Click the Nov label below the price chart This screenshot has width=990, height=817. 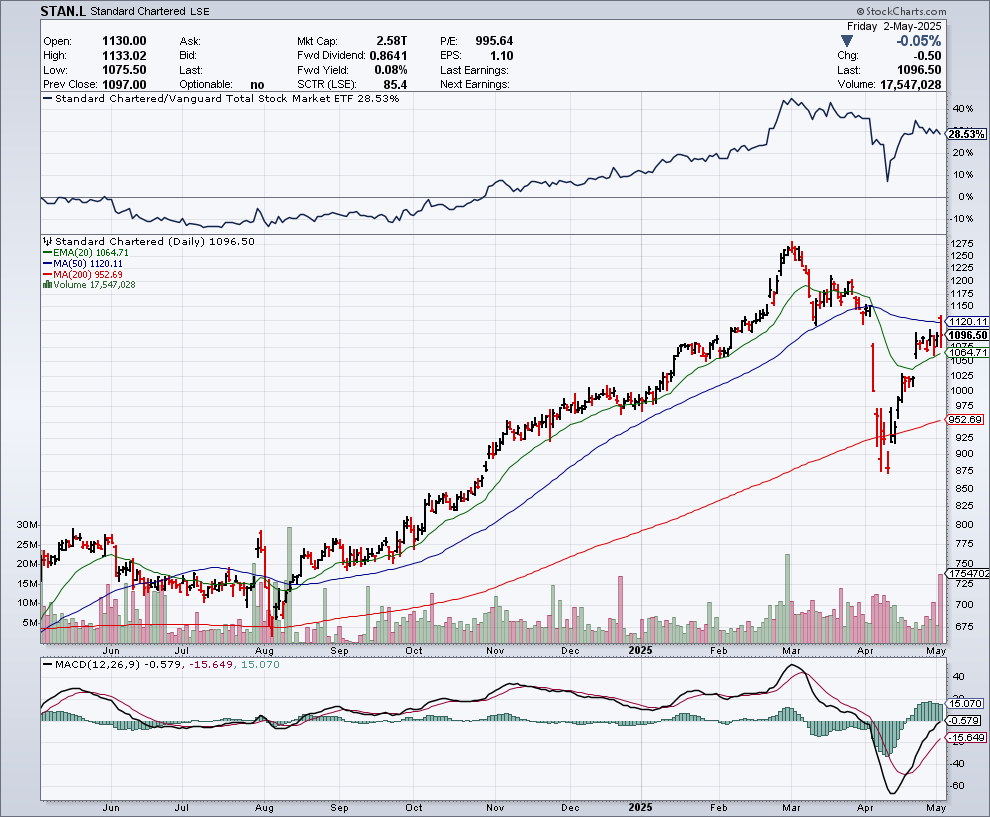(x=495, y=650)
